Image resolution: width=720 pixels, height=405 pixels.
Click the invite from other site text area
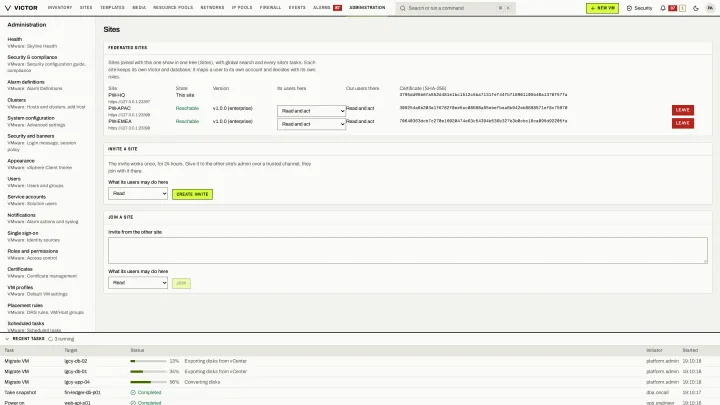tap(408, 250)
